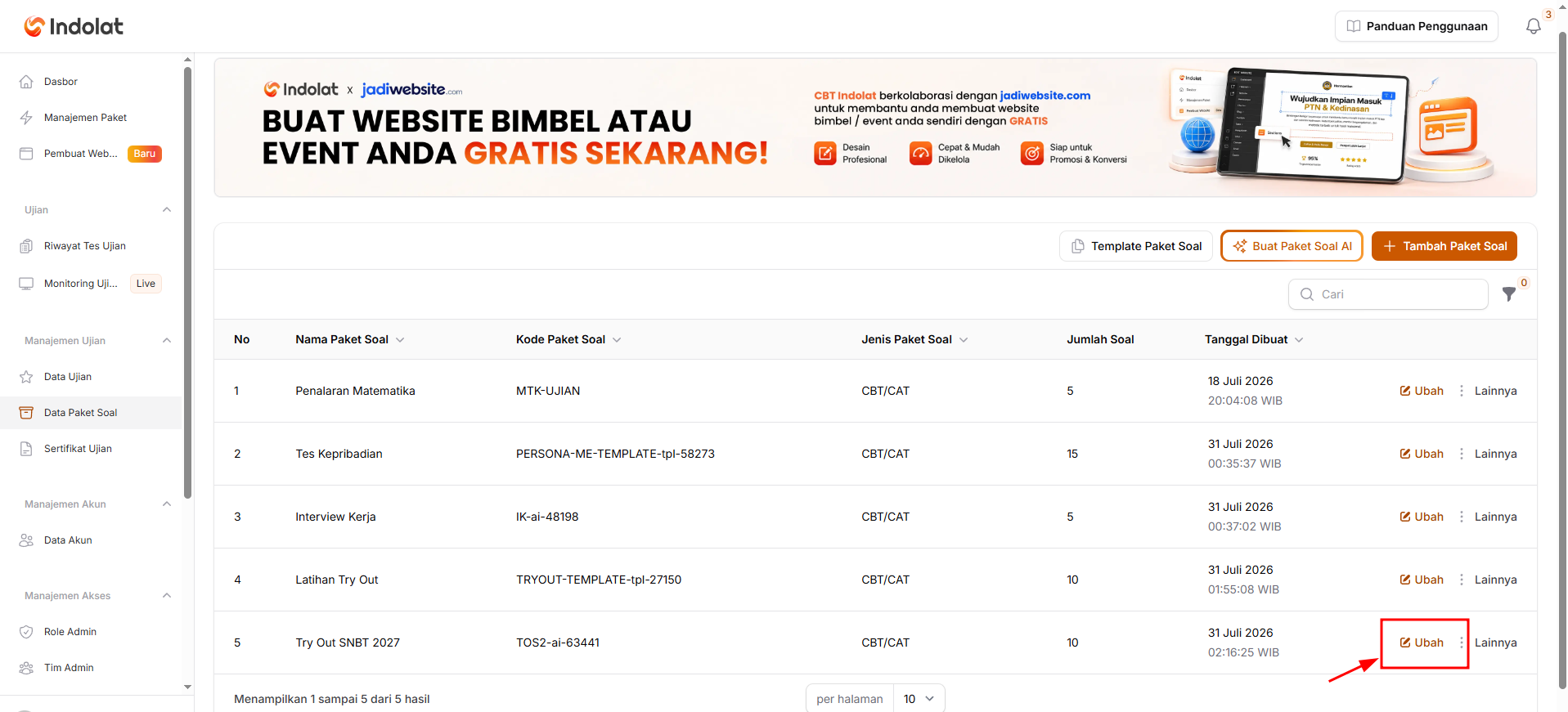Open Data Ujian menu item
This screenshot has width=1568, height=712.
click(x=91, y=377)
